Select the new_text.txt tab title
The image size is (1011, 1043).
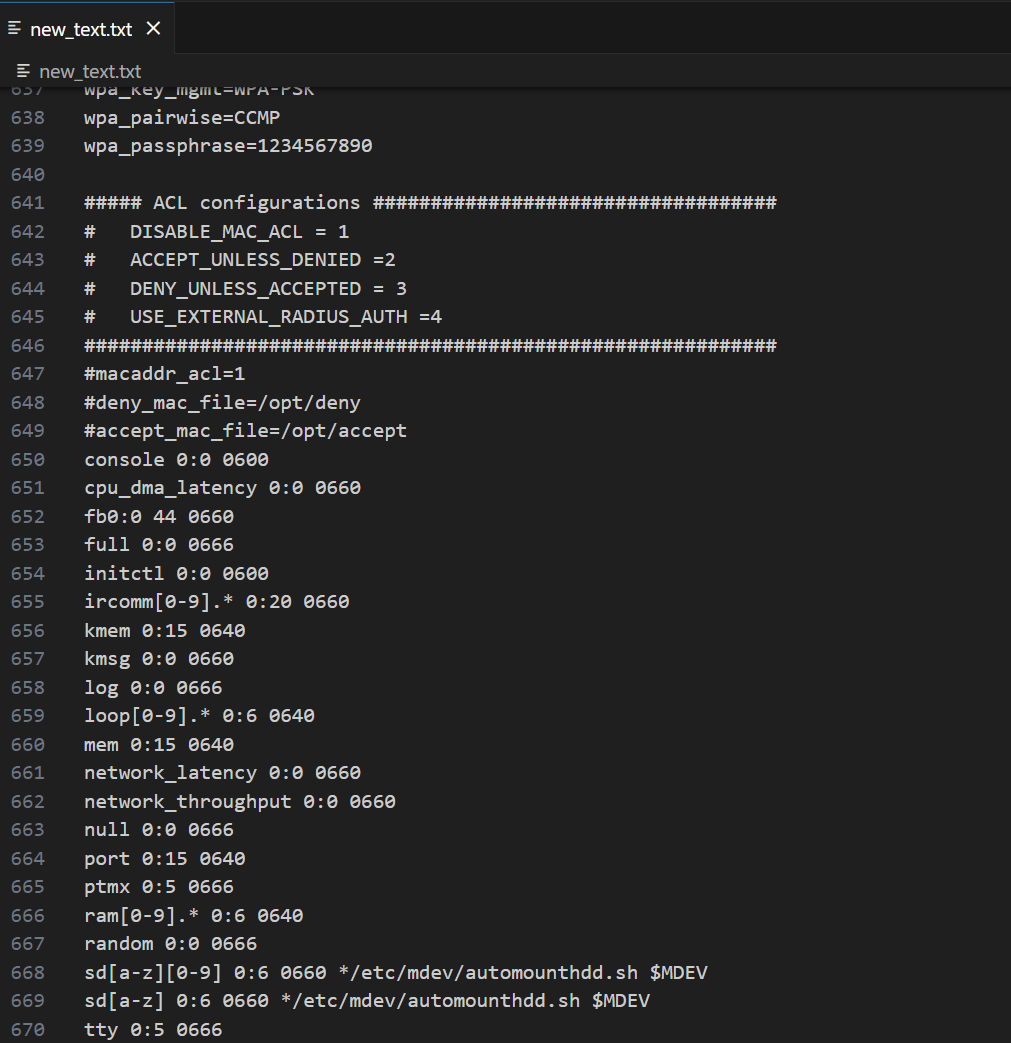[x=81, y=29]
